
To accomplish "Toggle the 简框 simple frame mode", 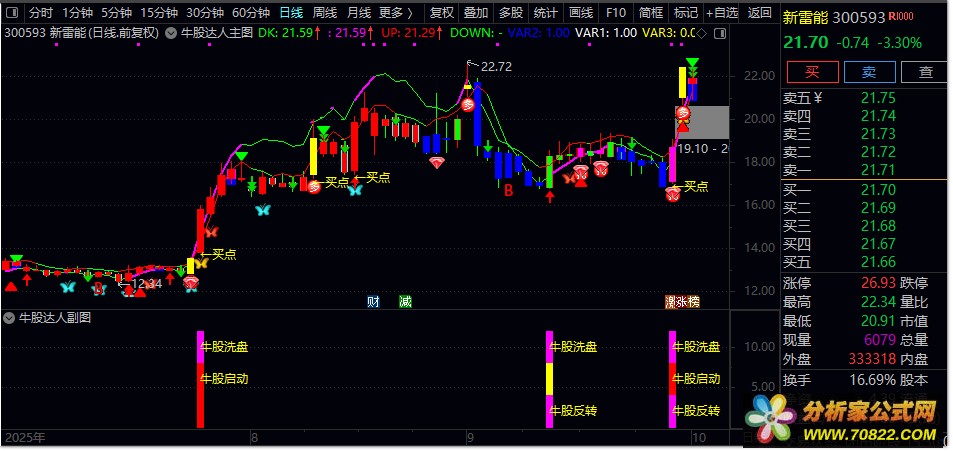I will click(x=650, y=12).
